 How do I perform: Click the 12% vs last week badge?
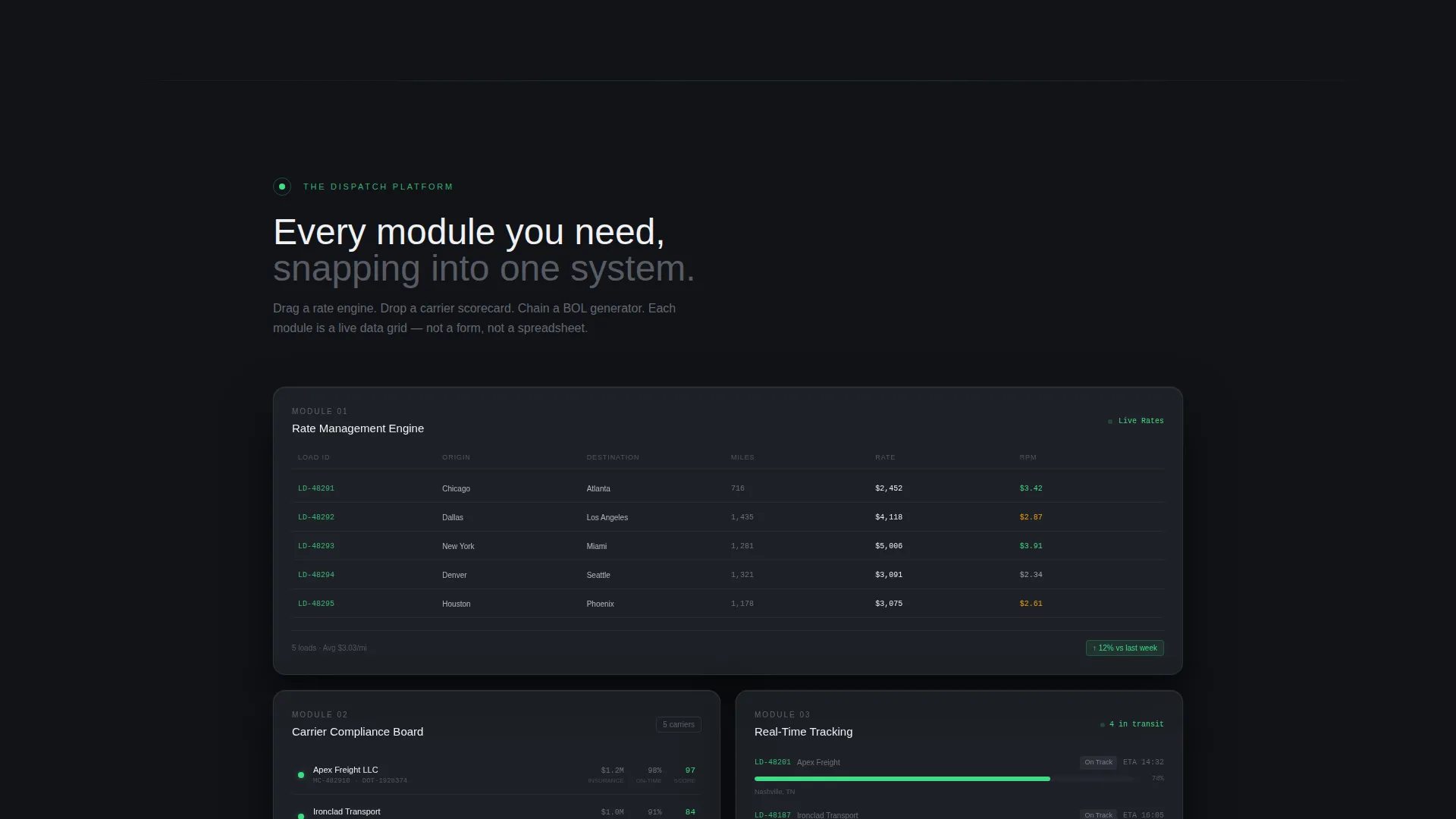coord(1125,648)
